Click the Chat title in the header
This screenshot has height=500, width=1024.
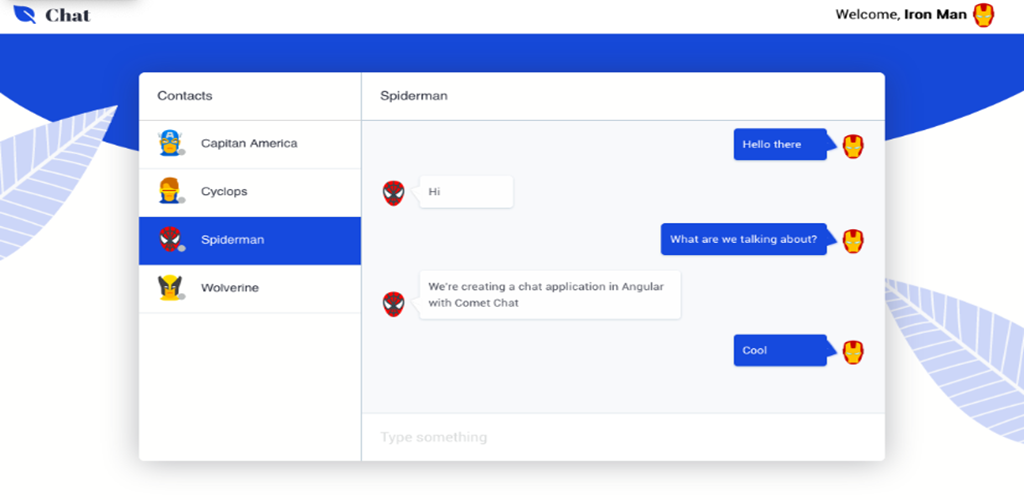pos(68,15)
